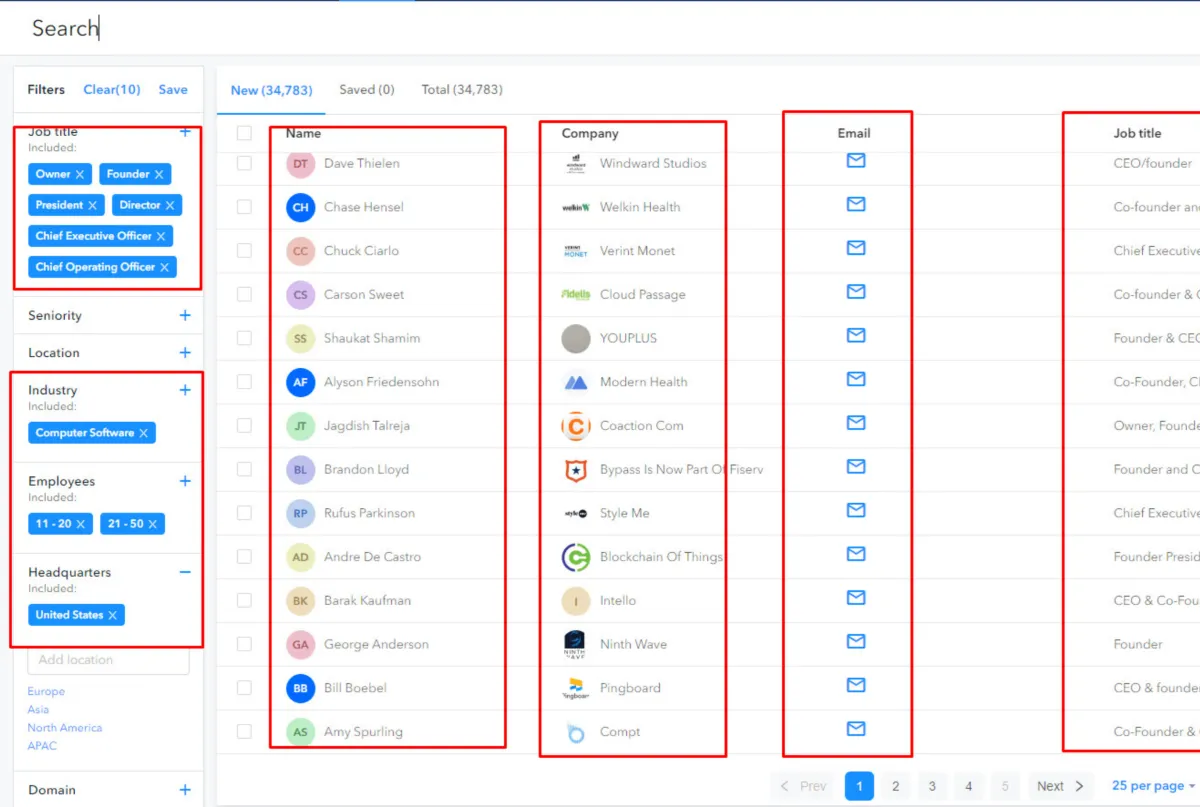Image resolution: width=1200 pixels, height=807 pixels.
Task: Click Amy Spurling's email envelope icon
Action: coord(856,729)
